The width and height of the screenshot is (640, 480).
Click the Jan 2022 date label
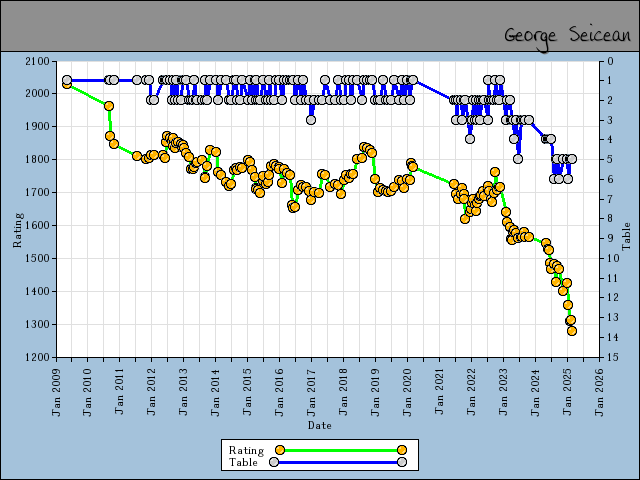coord(471,393)
